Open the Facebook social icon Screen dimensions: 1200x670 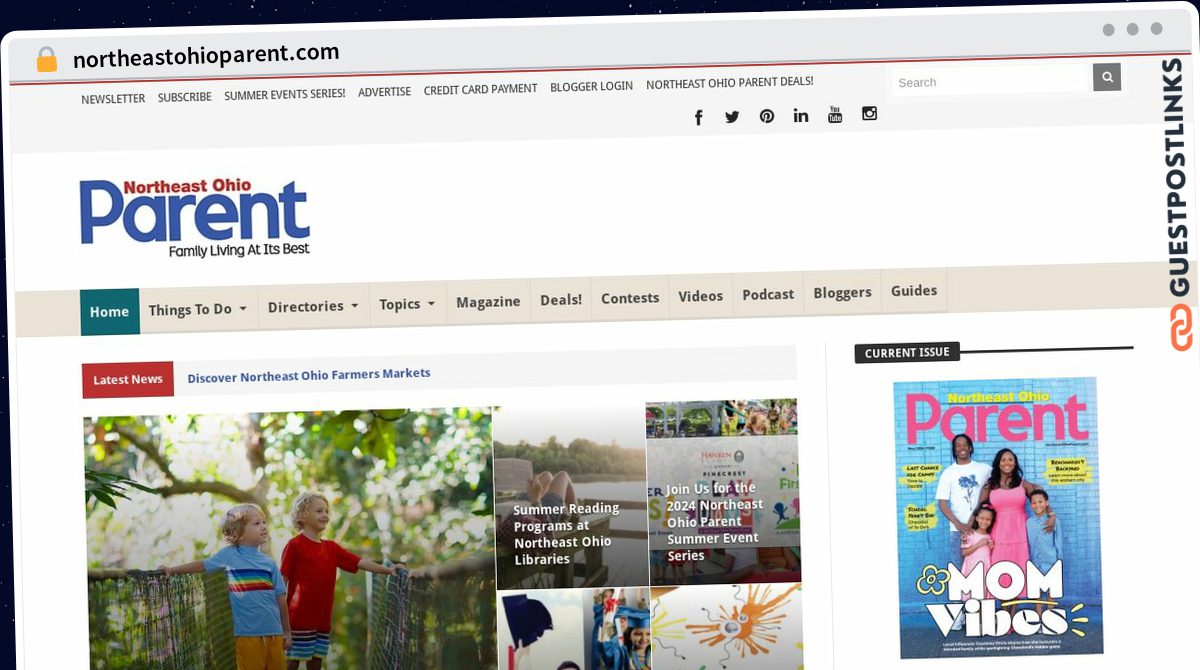coord(698,117)
